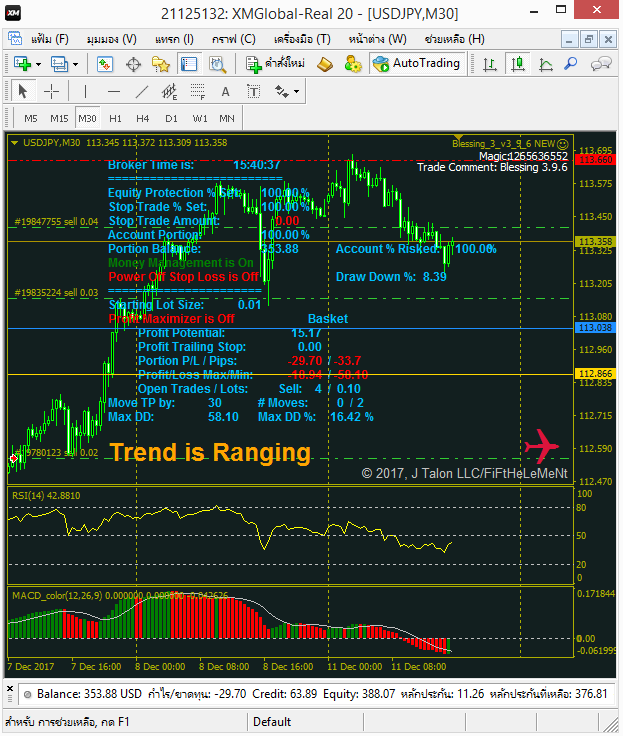Click the blue 113.038 price label

click(595, 328)
